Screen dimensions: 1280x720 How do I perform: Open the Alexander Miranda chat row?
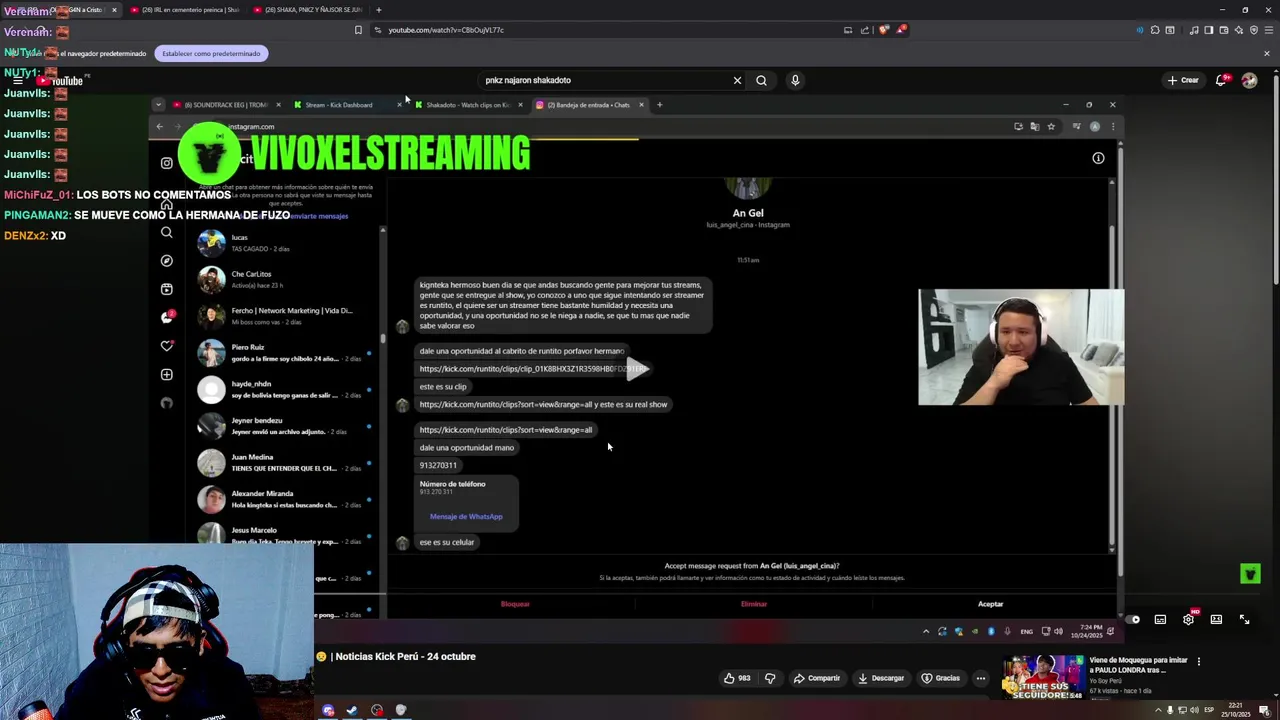[x=283, y=499]
